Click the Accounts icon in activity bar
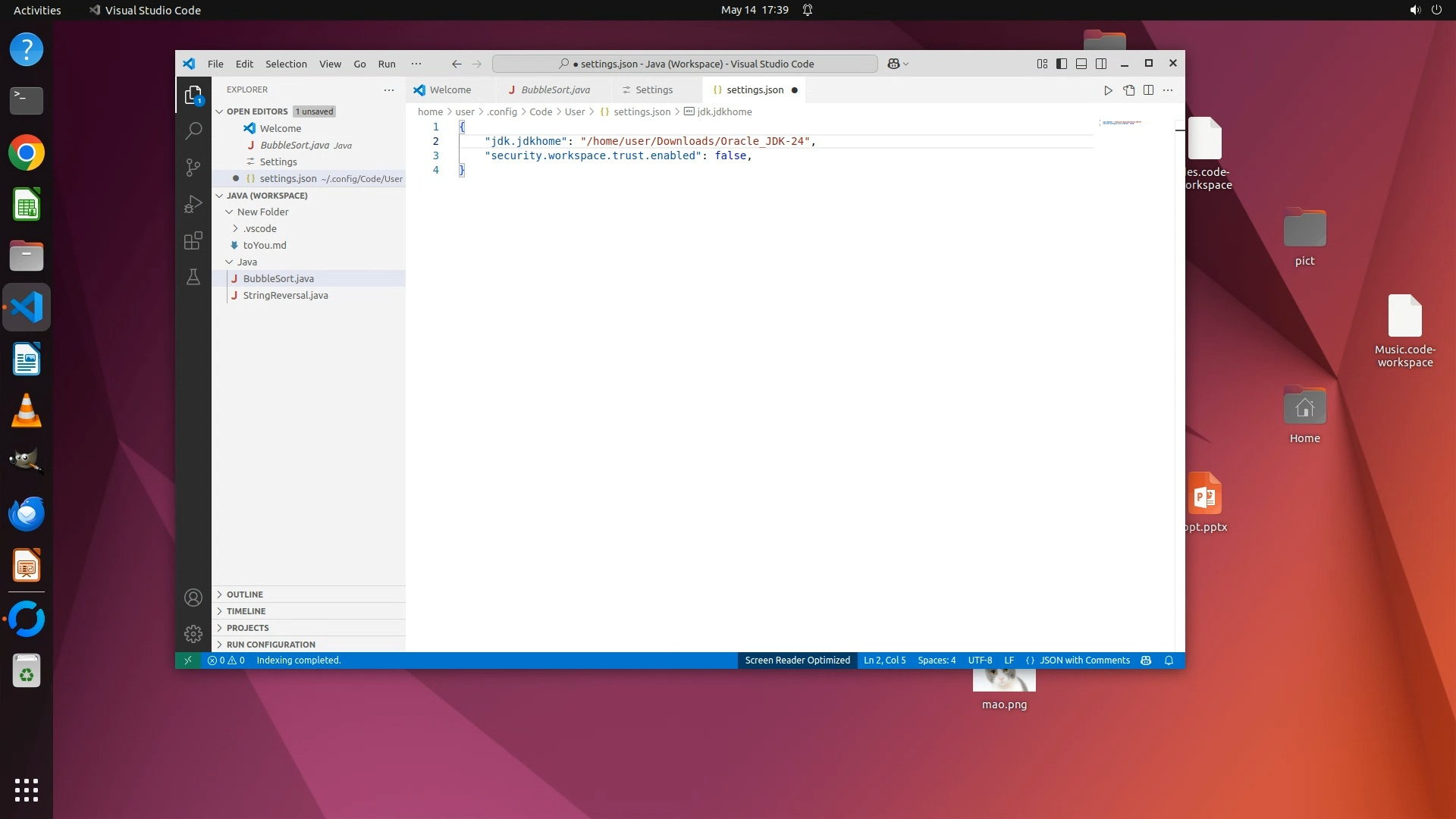 pyautogui.click(x=193, y=598)
